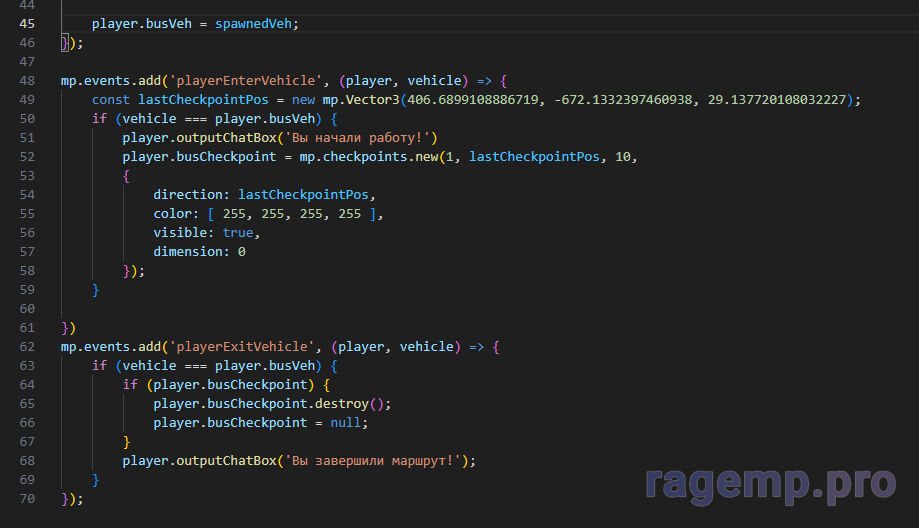This screenshot has height=528, width=919.
Task: Click the opening brace on line 53
Action: click(x=126, y=176)
